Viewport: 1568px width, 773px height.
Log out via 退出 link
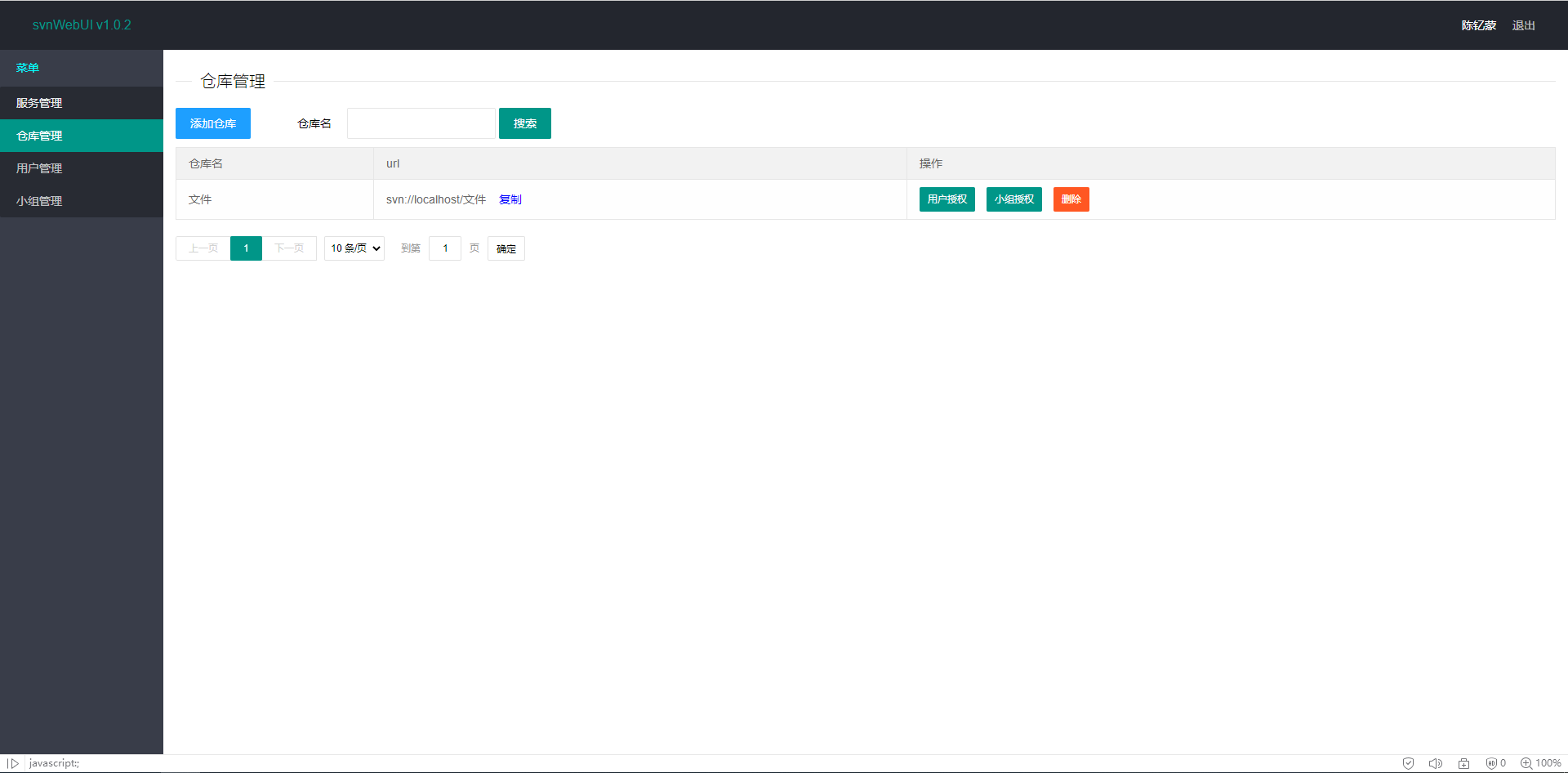tap(1523, 25)
